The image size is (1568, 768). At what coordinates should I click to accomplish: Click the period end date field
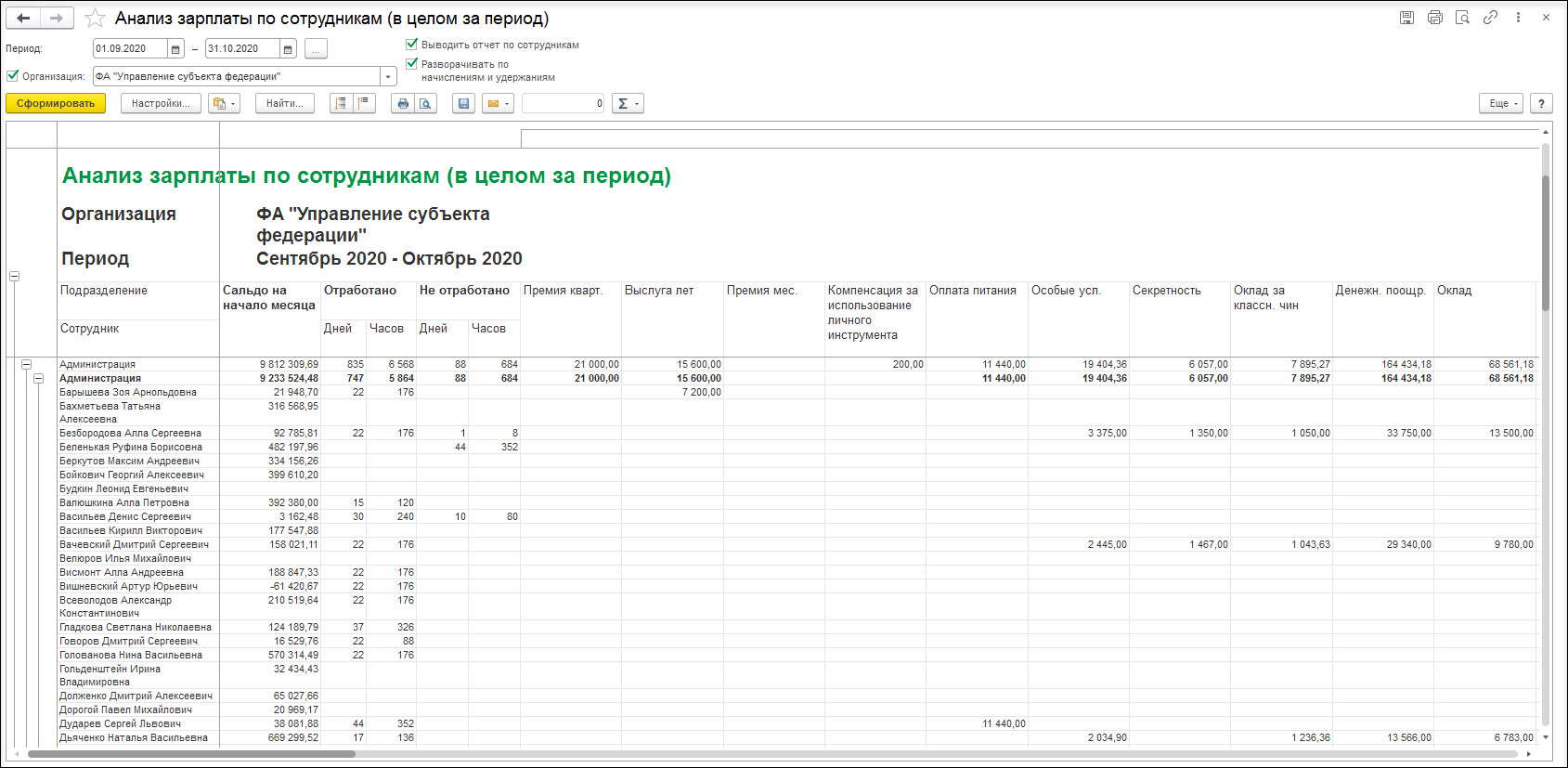click(x=242, y=49)
